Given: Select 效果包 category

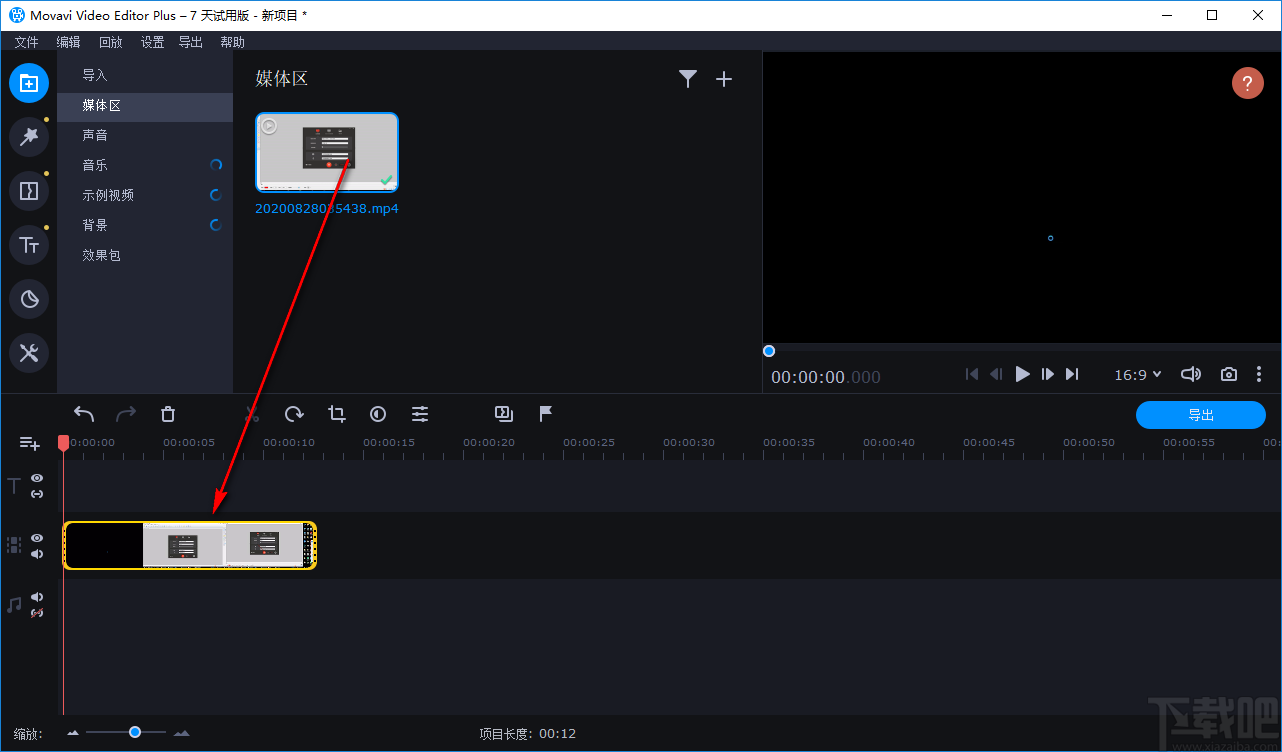Looking at the screenshot, I should pos(145,255).
